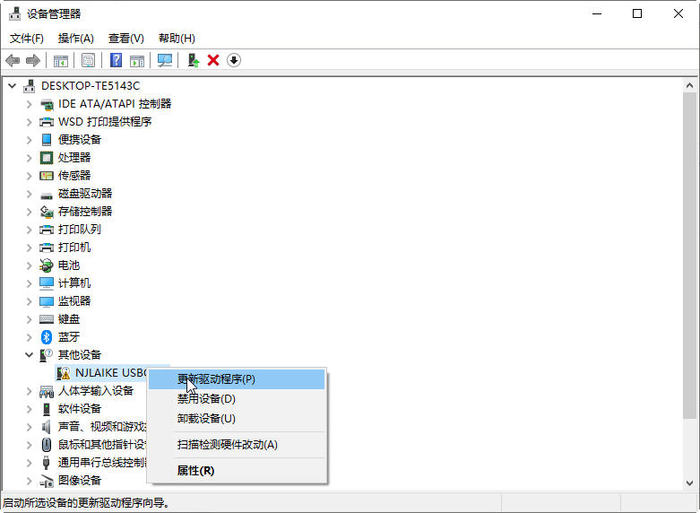The width and height of the screenshot is (700, 513).
Task: Expand the 打印队列 category
Action: click(x=29, y=229)
